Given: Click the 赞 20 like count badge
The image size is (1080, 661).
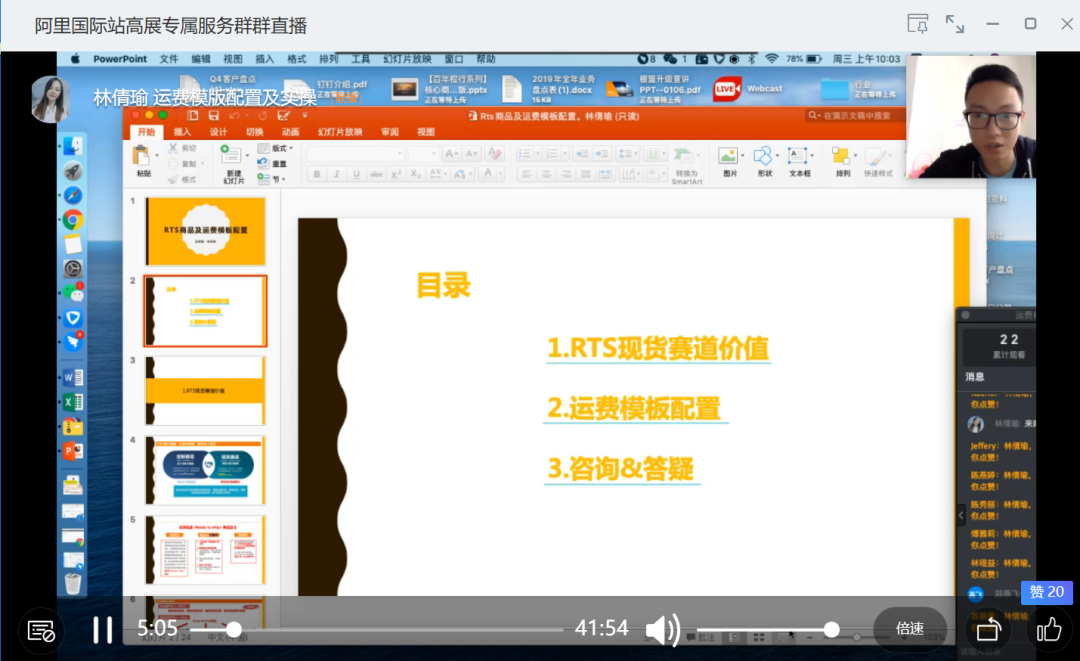Looking at the screenshot, I should pos(1047,592).
